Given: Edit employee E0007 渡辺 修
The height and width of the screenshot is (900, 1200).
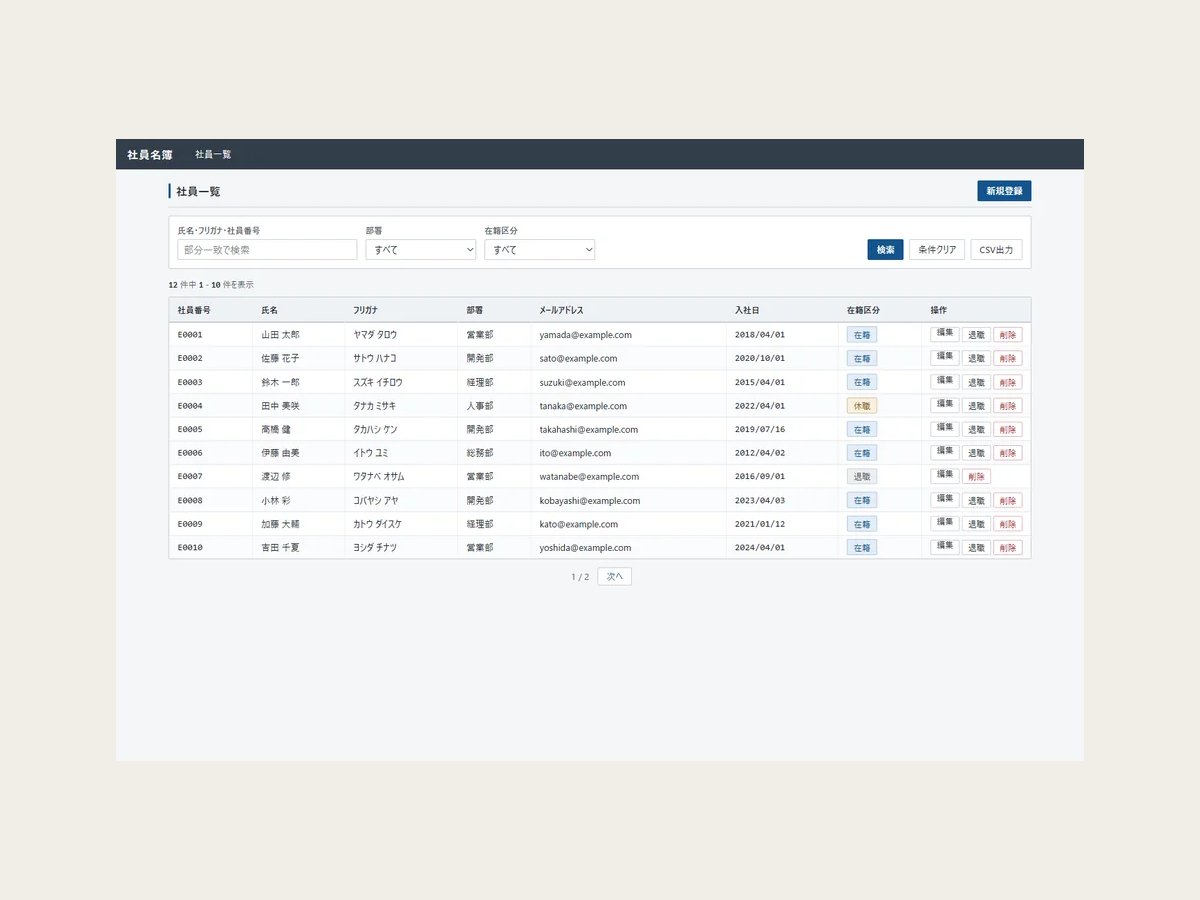Looking at the screenshot, I should click(945, 476).
